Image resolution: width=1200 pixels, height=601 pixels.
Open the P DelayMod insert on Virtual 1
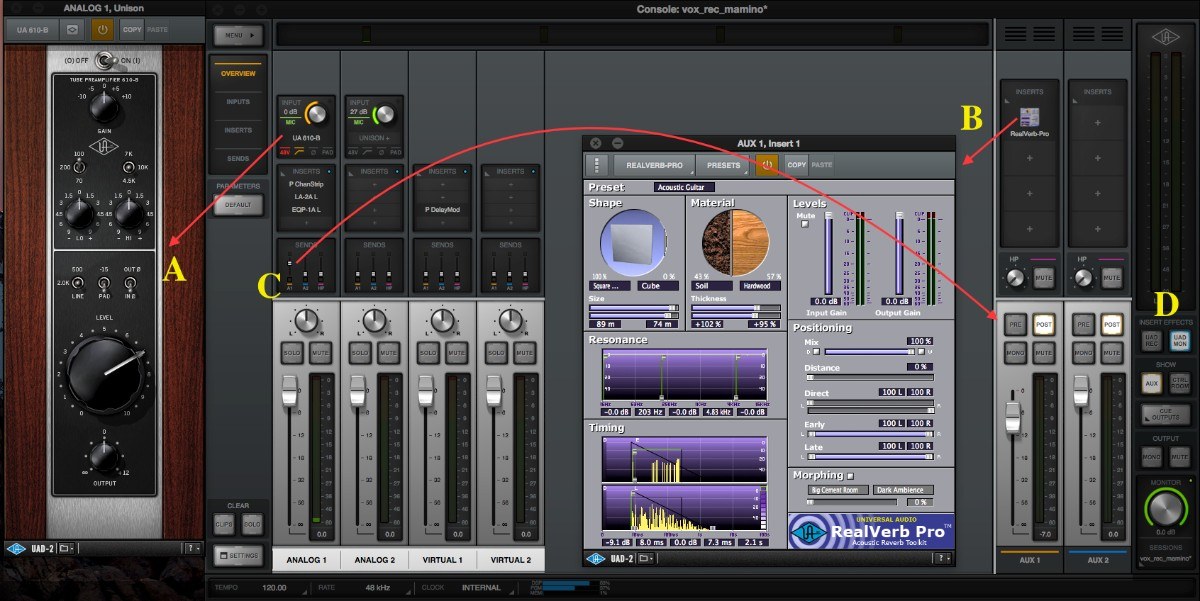pos(442,210)
